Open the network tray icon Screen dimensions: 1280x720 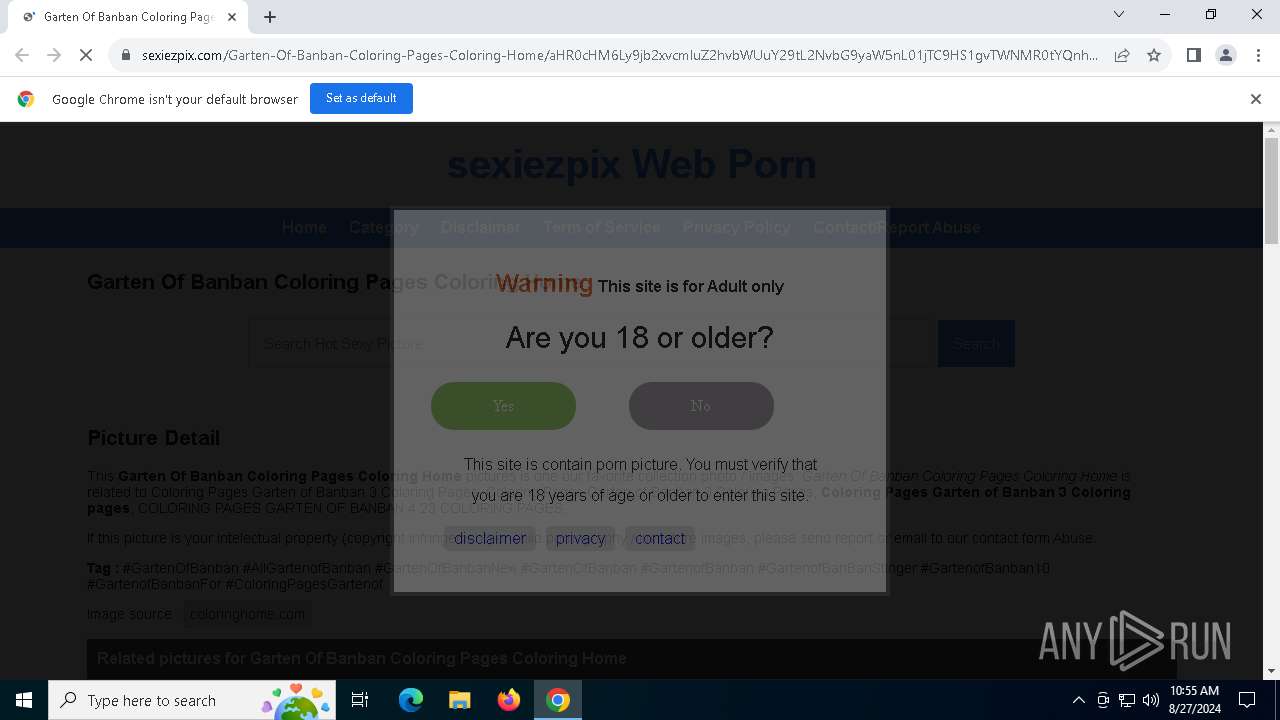1127,700
